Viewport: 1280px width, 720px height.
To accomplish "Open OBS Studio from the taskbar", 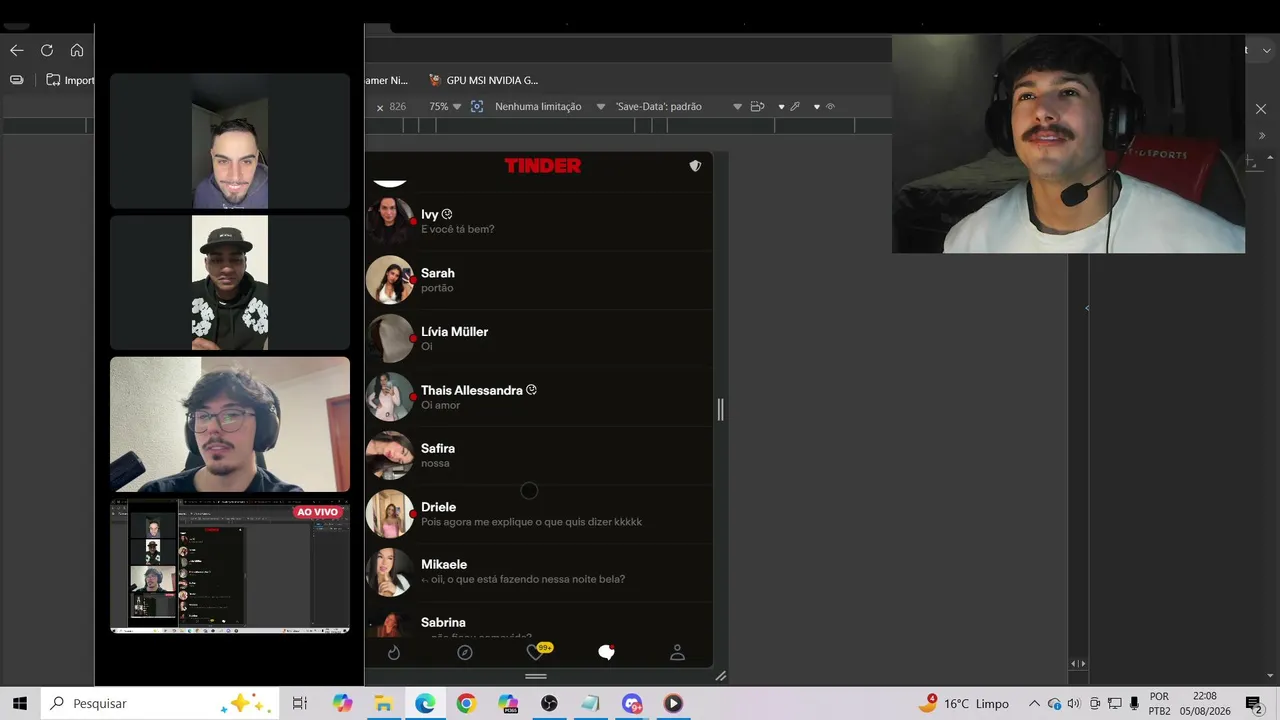I will tap(549, 703).
